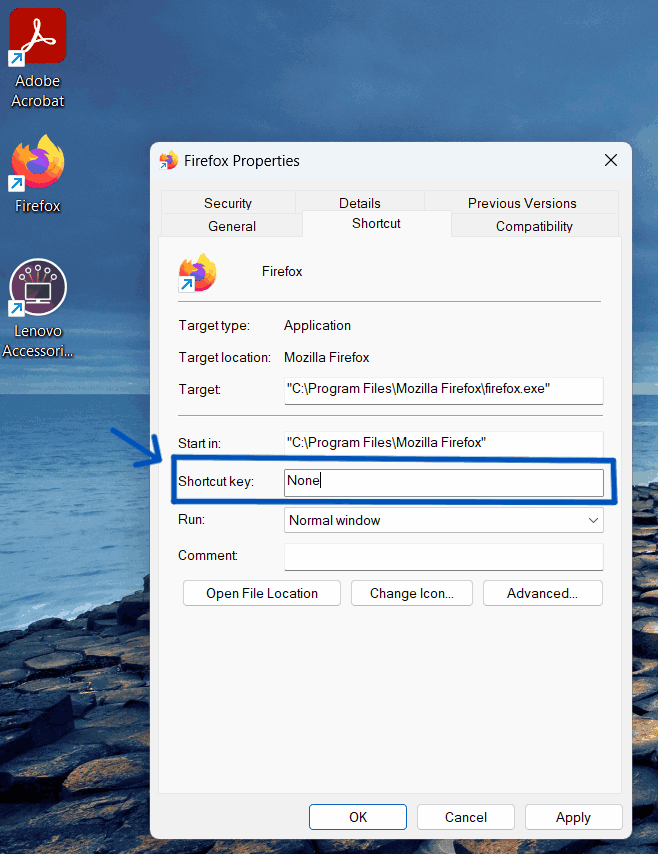The width and height of the screenshot is (658, 854).
Task: Click the 'Mozilla Firefox' target location text
Action: pyautogui.click(x=327, y=357)
